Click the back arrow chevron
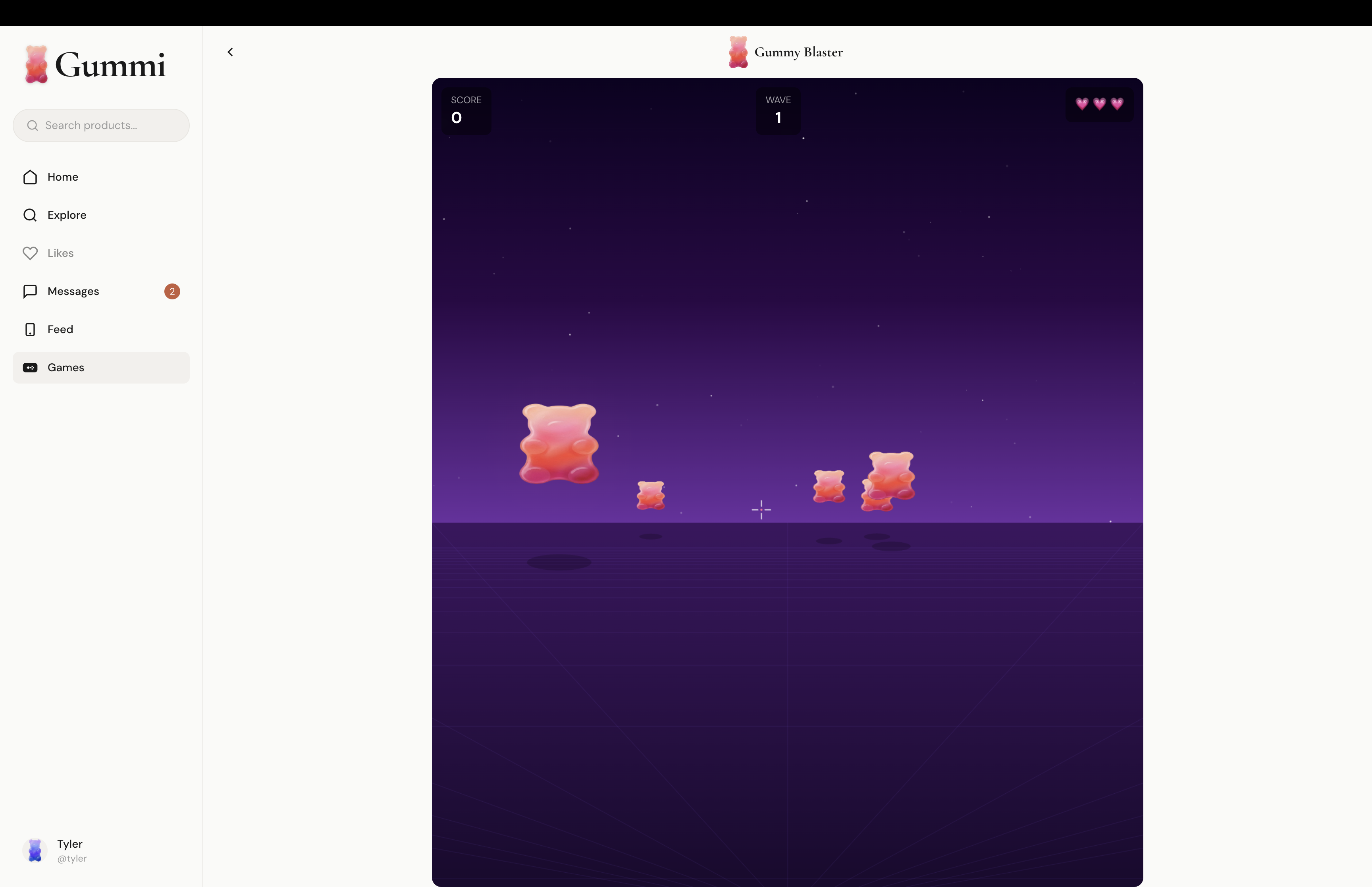This screenshot has height=887, width=1372. coord(230,52)
